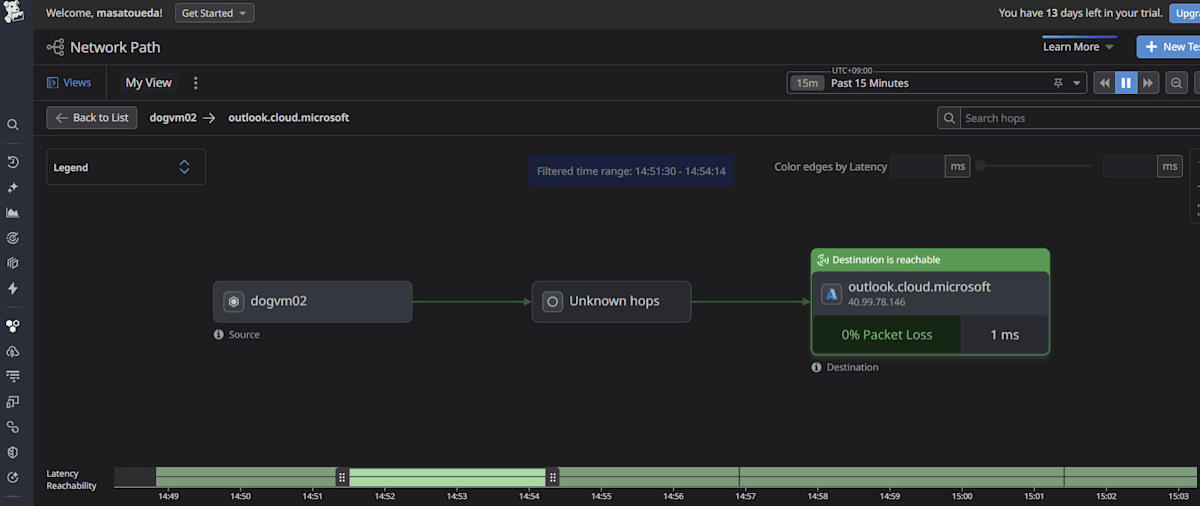The width and height of the screenshot is (1200, 506).
Task: Open the shield security icon in sidebar
Action: tap(13, 452)
